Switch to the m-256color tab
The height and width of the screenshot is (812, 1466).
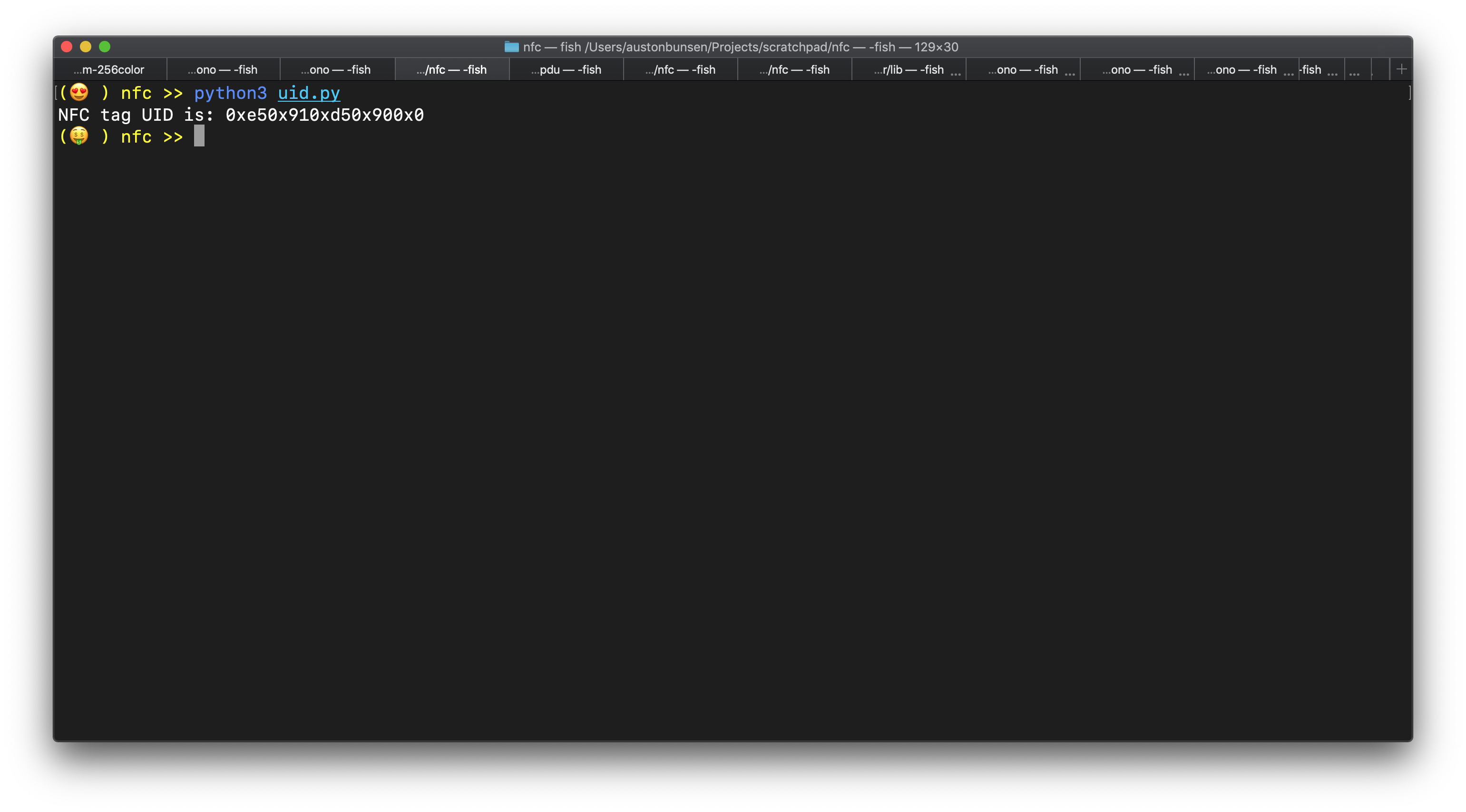coord(109,69)
